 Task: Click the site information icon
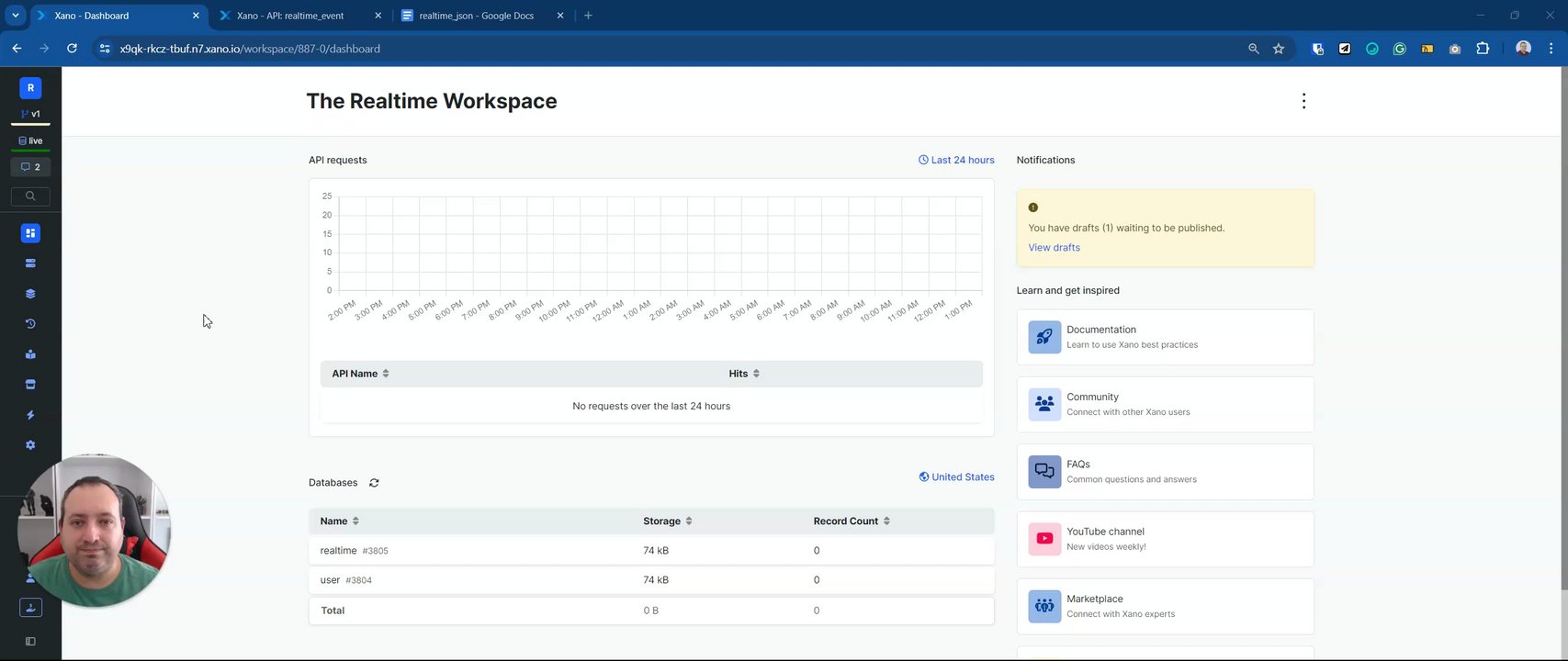(x=105, y=49)
